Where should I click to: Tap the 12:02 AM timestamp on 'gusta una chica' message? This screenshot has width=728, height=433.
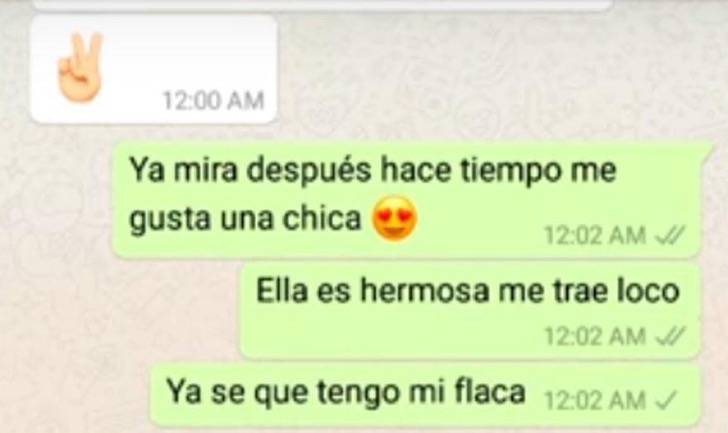(x=595, y=235)
